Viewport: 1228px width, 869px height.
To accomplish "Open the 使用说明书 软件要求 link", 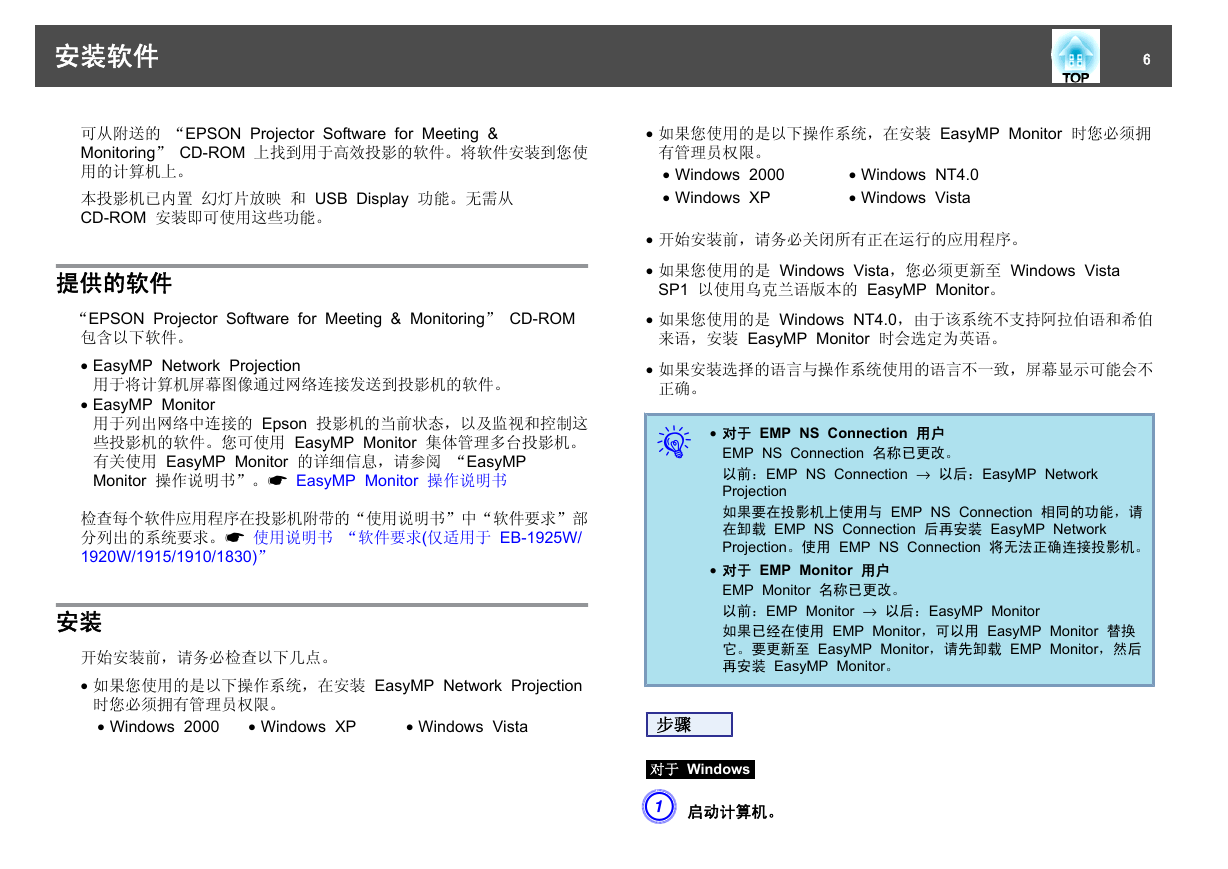I will 331,546.
